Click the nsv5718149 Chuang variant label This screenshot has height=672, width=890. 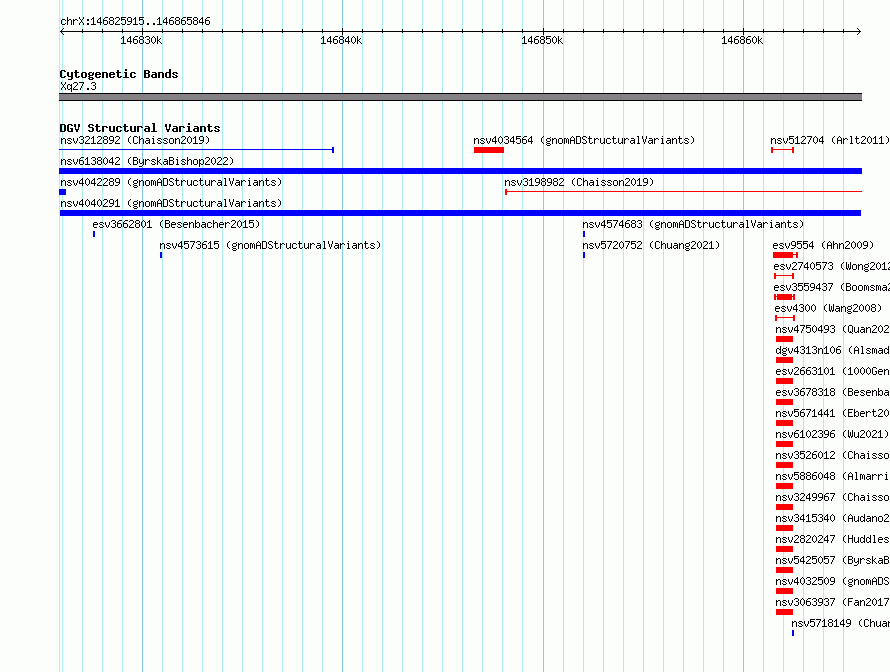(841, 623)
